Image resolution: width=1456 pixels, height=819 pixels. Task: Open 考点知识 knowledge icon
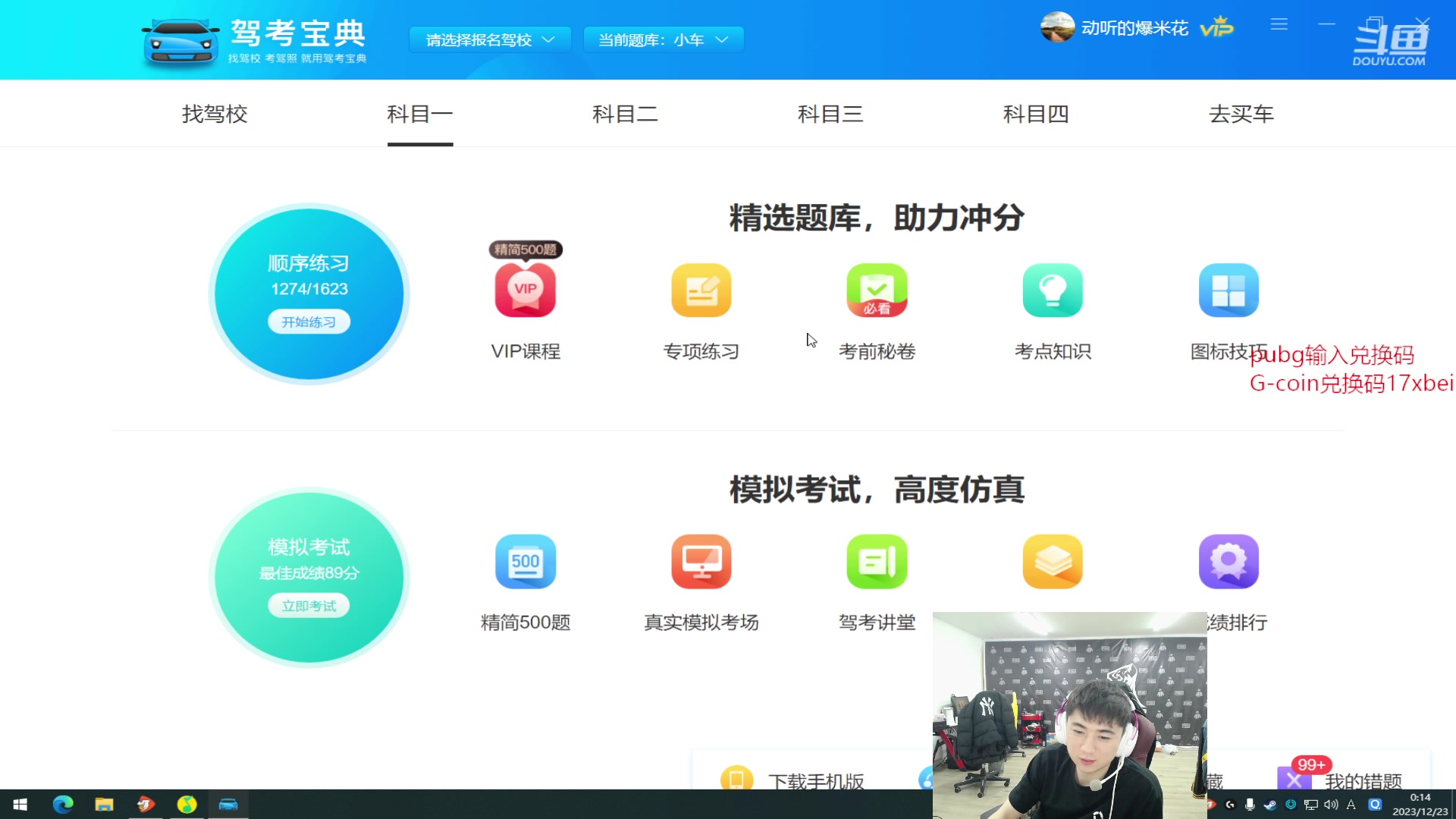(x=1053, y=290)
